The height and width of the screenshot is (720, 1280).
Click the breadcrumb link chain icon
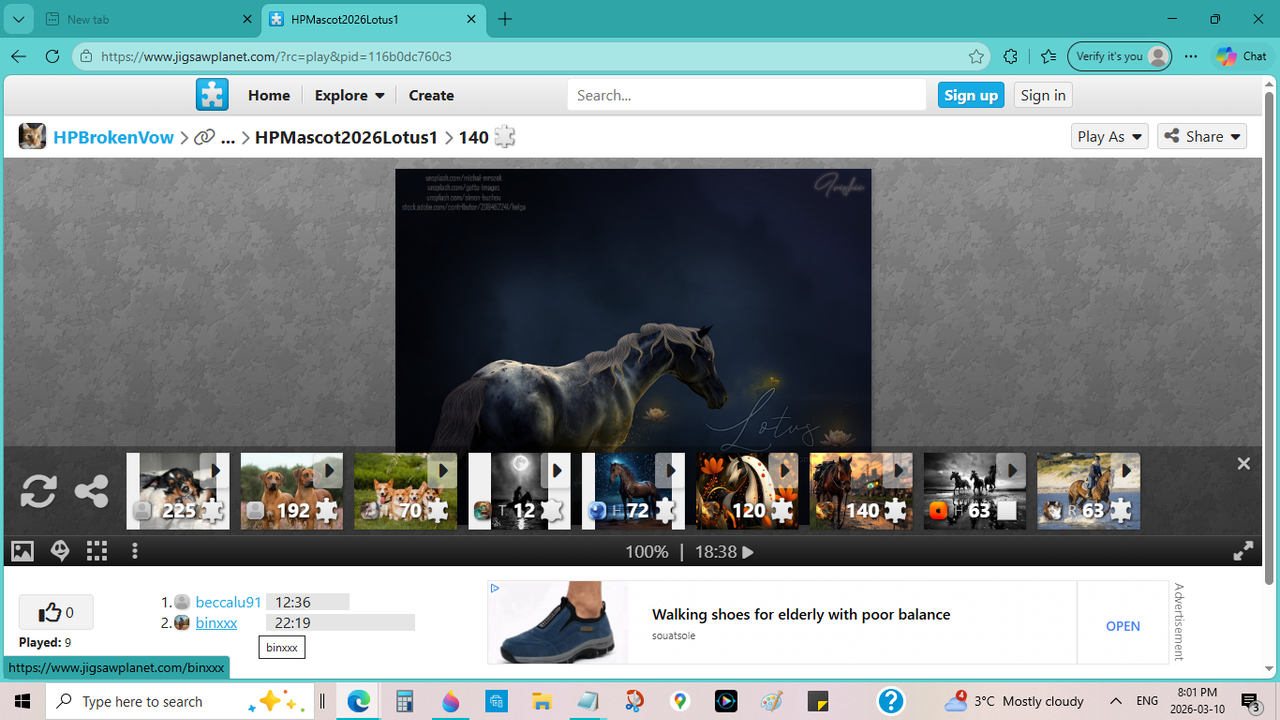click(x=205, y=137)
